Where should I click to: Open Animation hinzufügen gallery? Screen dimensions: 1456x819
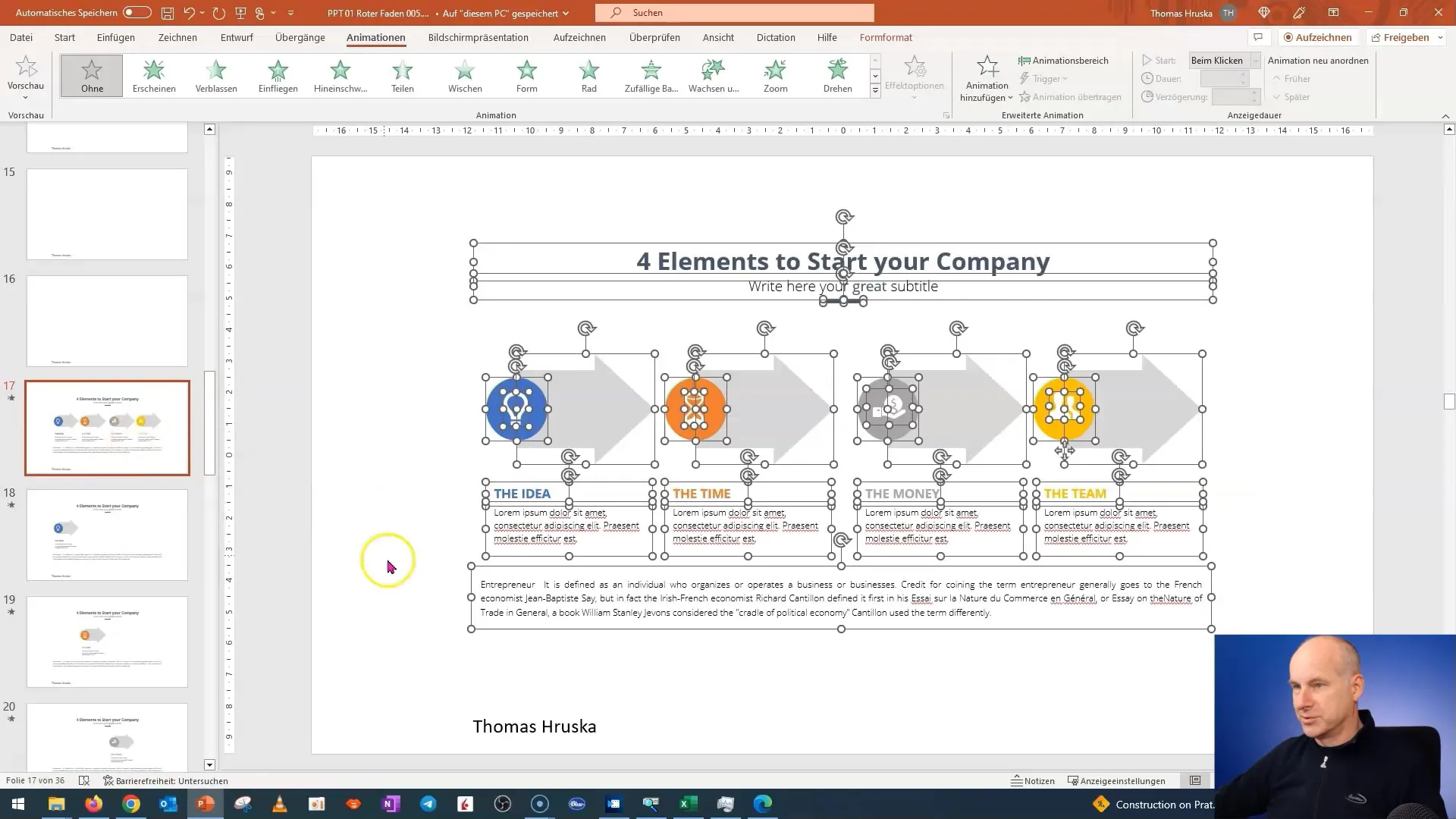(987, 78)
